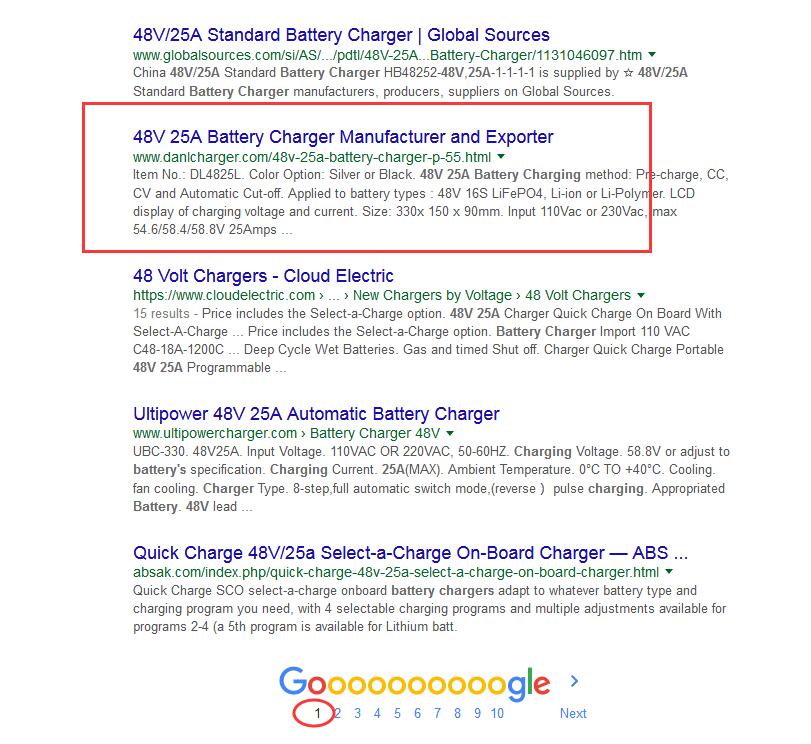This screenshot has width=811, height=744.
Task: Click the danlcharger.com green URL text
Action: coord(312,157)
